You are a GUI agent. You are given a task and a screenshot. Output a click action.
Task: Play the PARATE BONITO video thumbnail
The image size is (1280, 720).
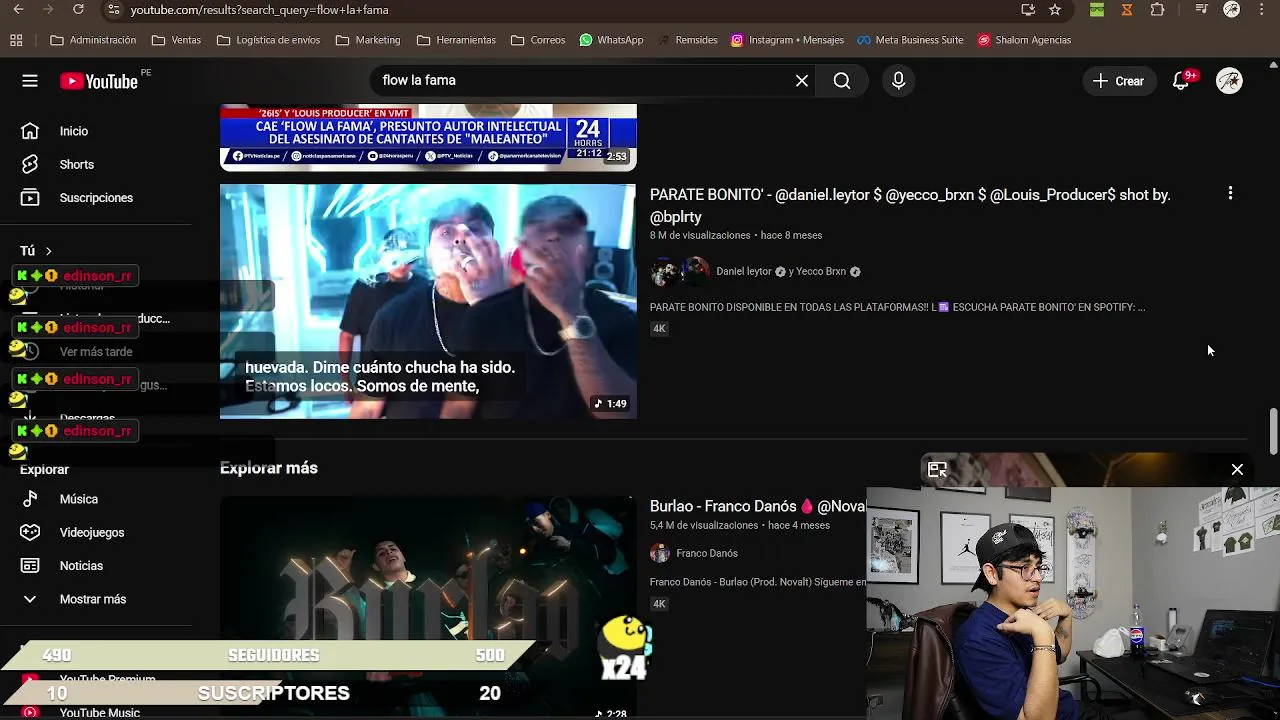click(428, 301)
